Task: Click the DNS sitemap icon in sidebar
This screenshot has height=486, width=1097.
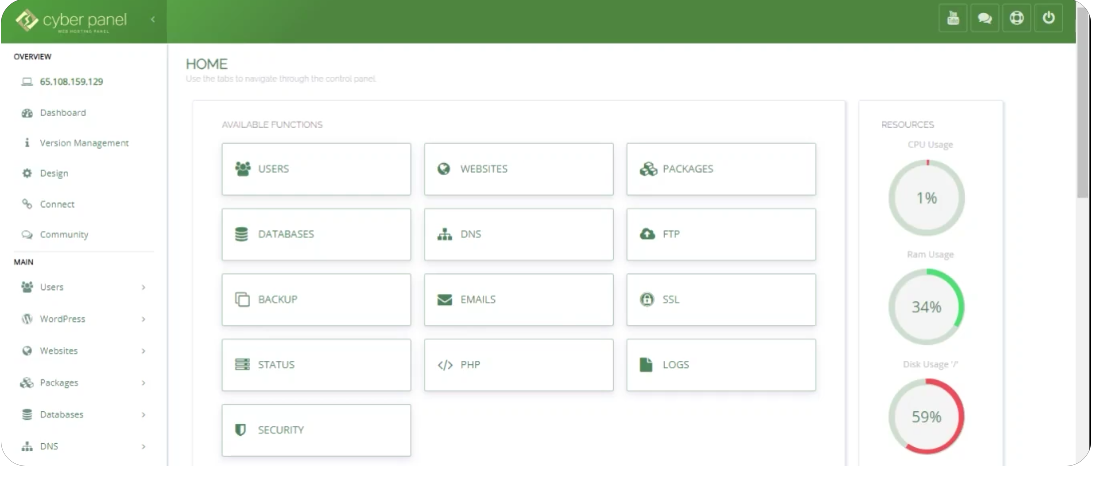Action: (27, 446)
